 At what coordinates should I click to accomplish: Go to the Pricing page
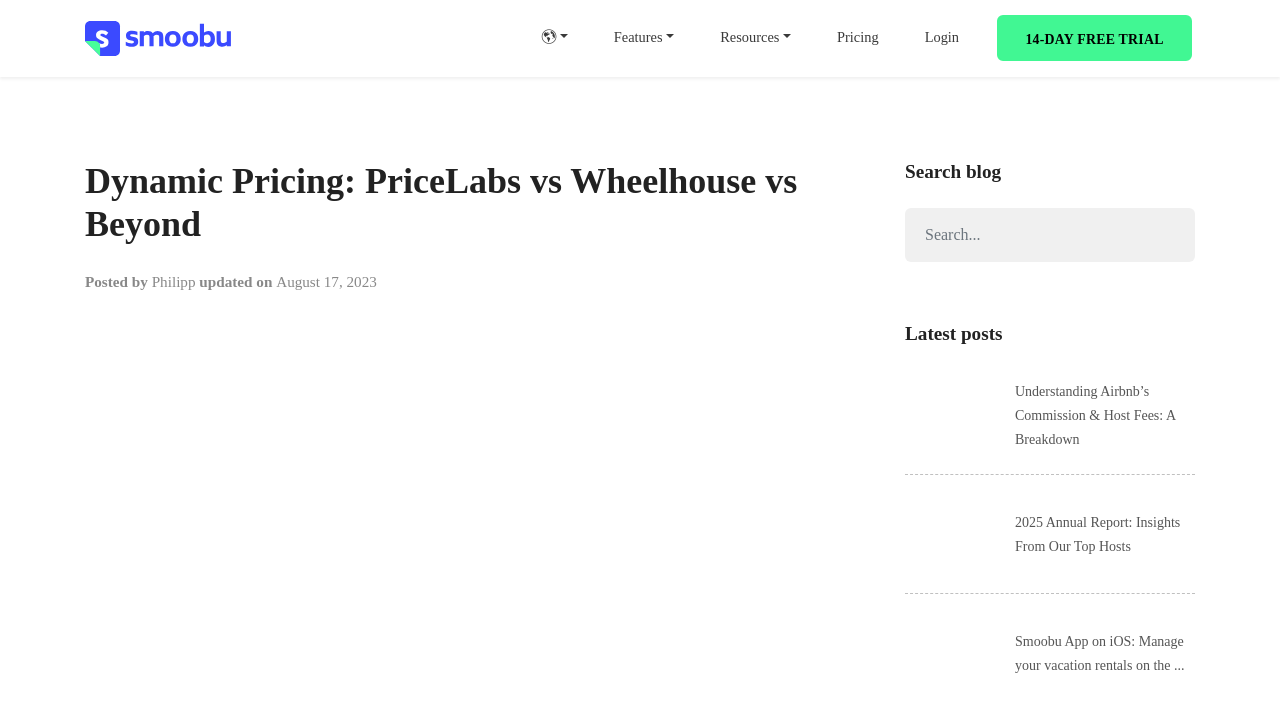(857, 37)
